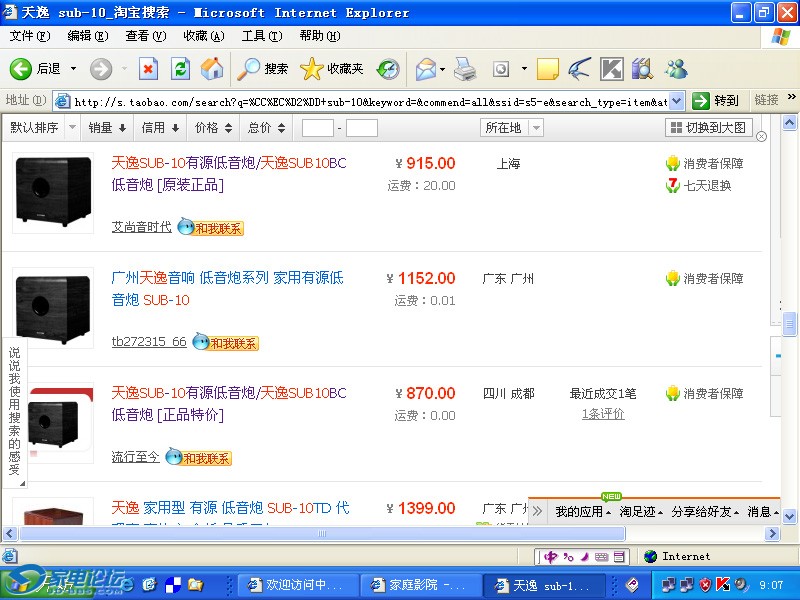The image size is (800, 600).
Task: Open the 收藏(A) menu
Action: [204, 36]
